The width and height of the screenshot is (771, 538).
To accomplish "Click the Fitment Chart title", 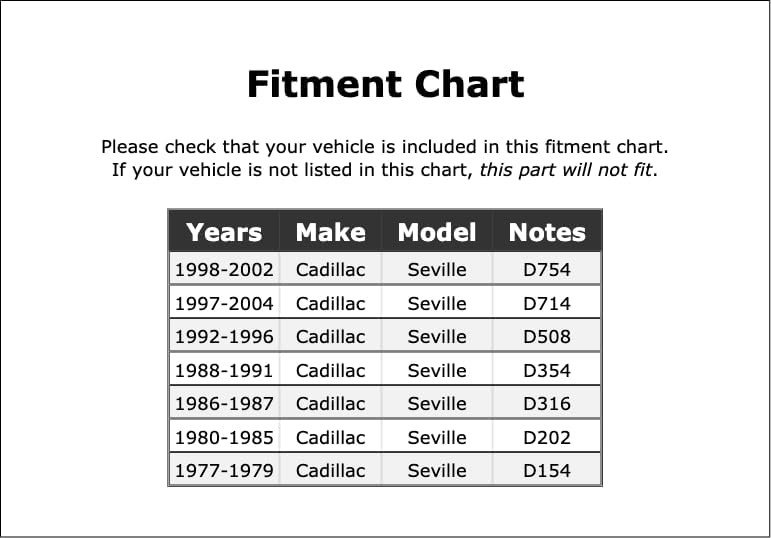I will 386,84.
